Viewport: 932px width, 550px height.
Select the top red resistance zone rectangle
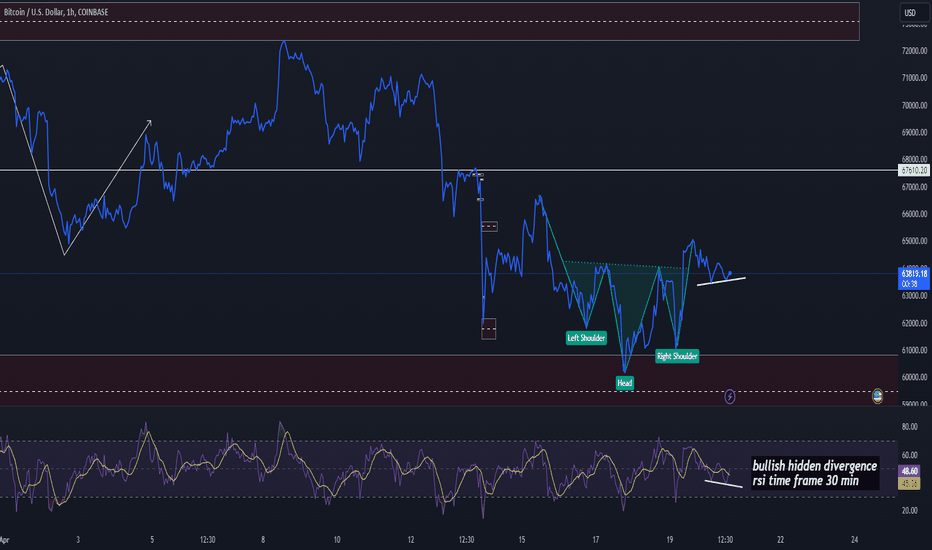pos(430,22)
